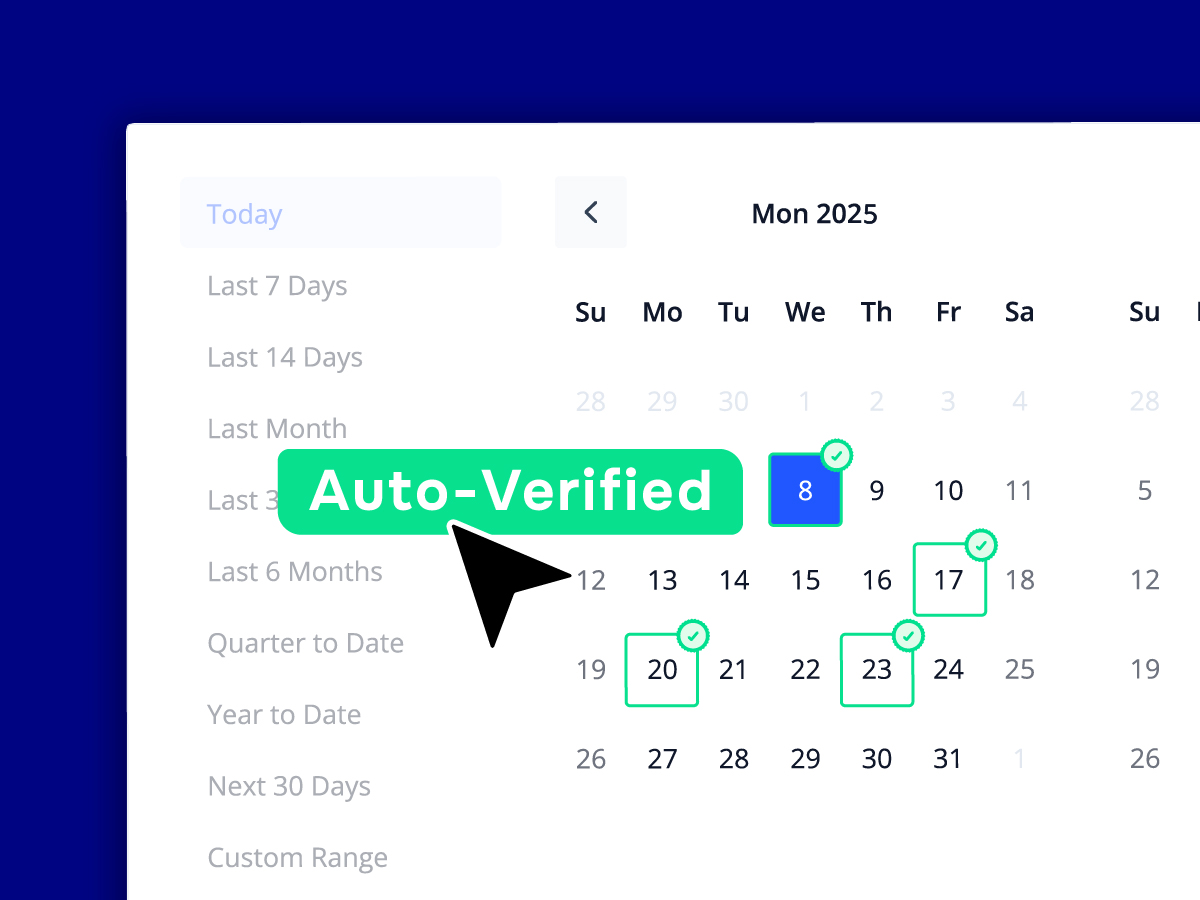
Task: Click the verified checkmark badge on date 8
Action: tap(837, 455)
